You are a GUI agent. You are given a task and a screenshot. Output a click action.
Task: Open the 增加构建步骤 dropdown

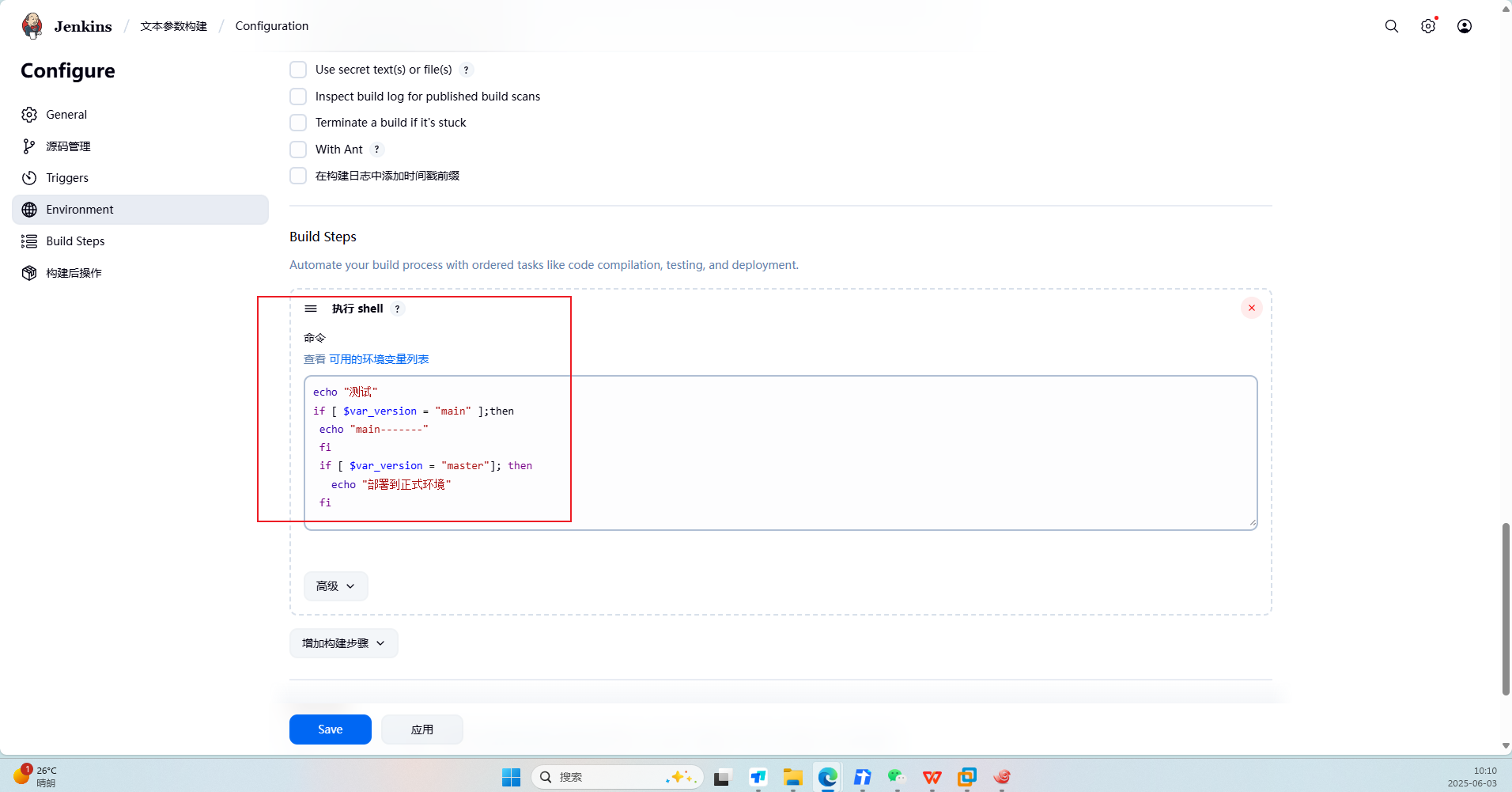[x=342, y=642]
